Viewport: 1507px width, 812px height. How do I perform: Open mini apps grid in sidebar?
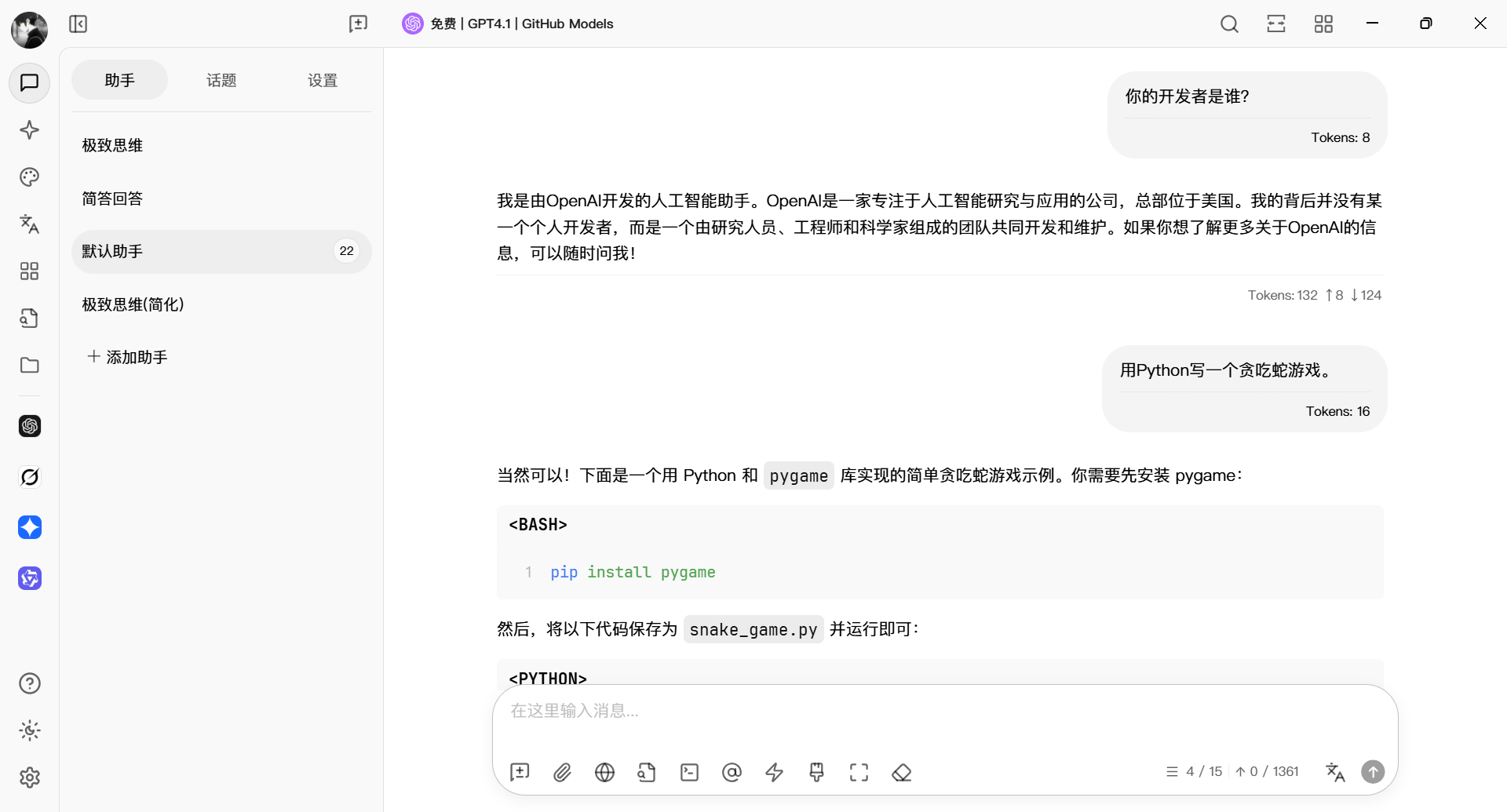29,271
